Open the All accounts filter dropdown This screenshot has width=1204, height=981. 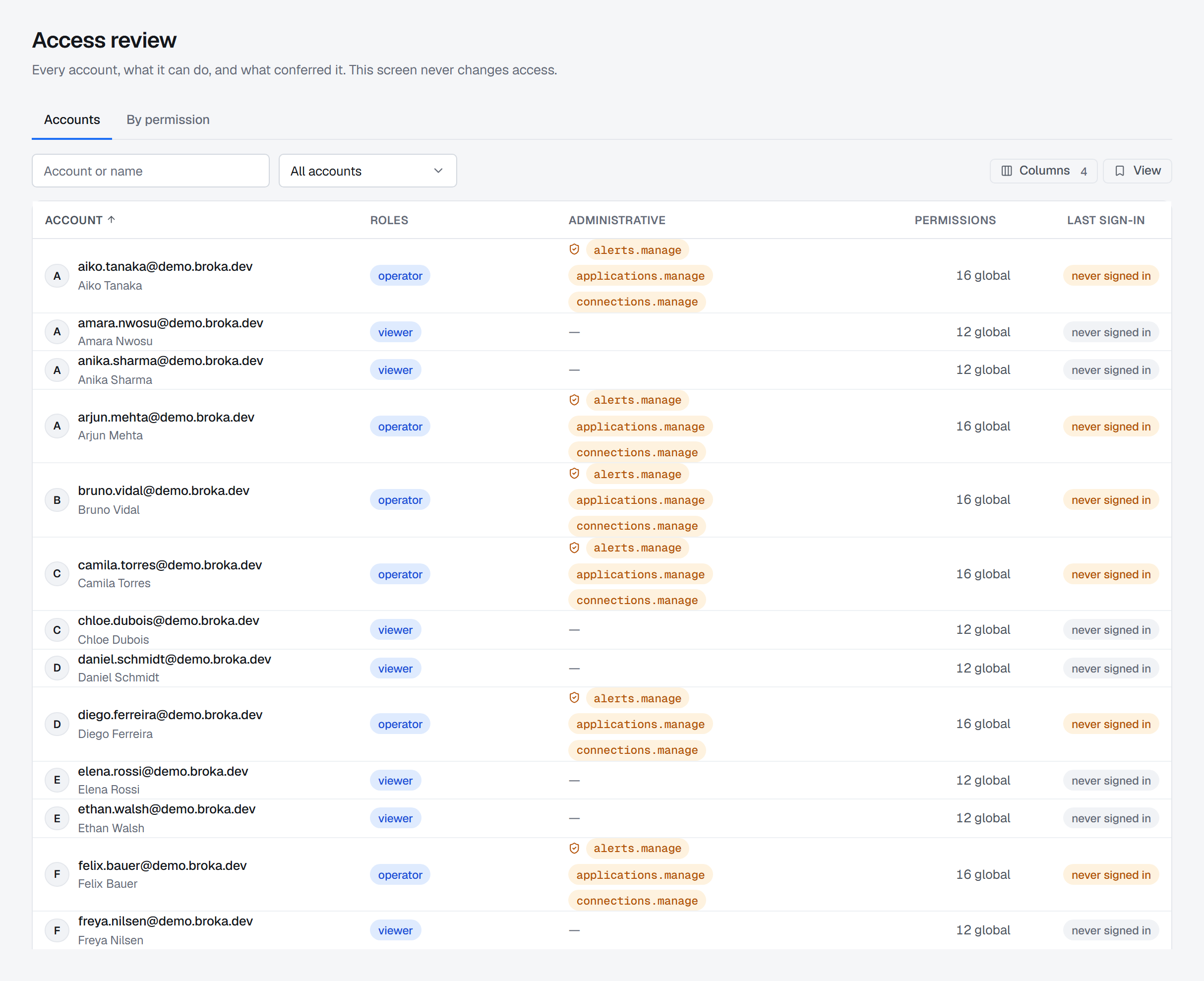coord(367,171)
